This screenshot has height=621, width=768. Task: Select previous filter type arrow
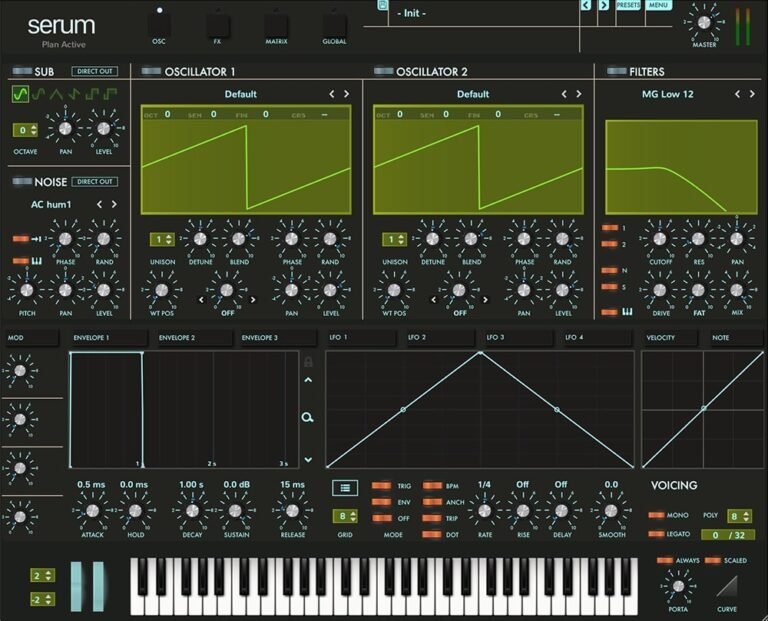pos(737,94)
